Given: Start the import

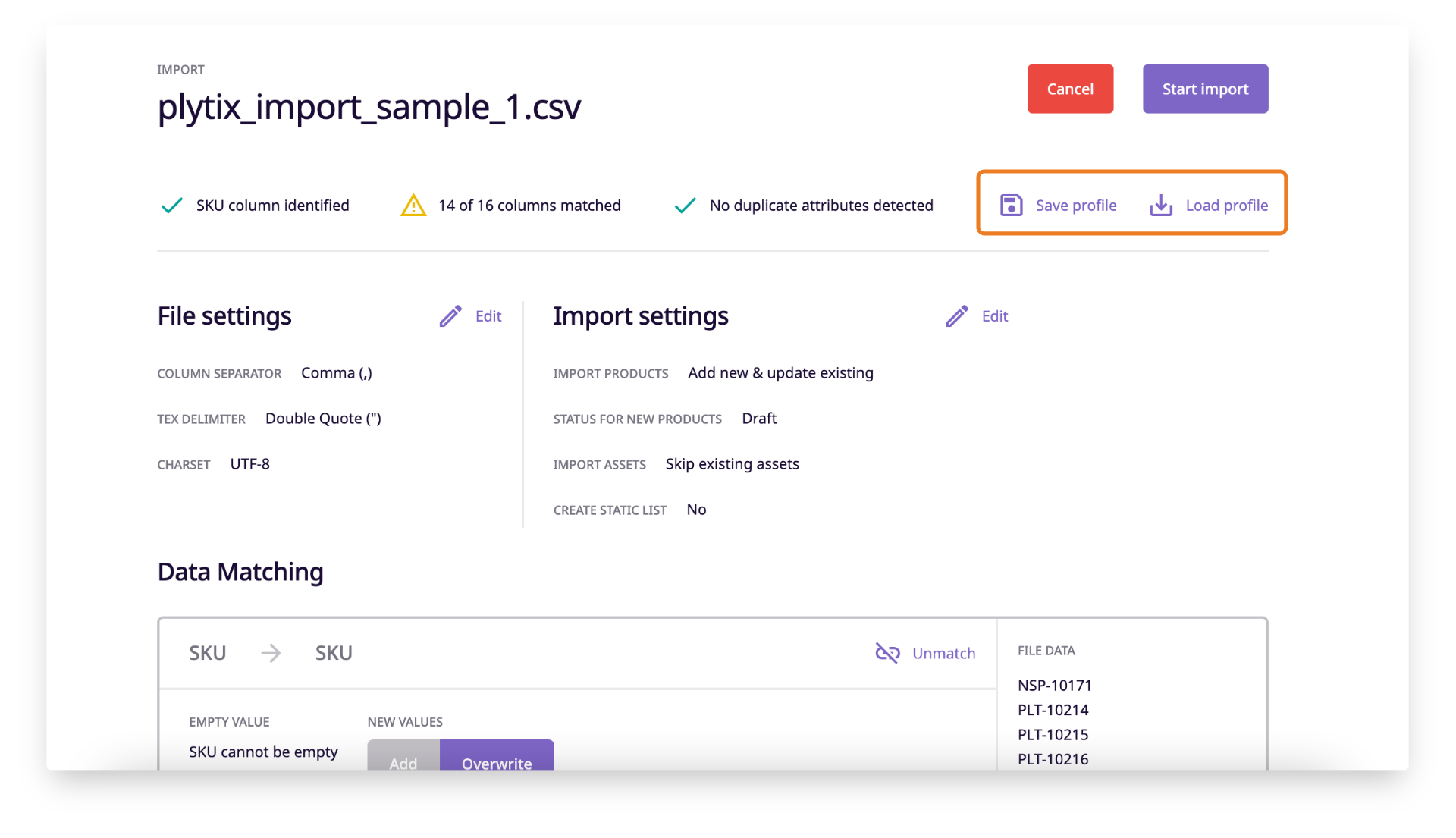Looking at the screenshot, I should click(1205, 89).
